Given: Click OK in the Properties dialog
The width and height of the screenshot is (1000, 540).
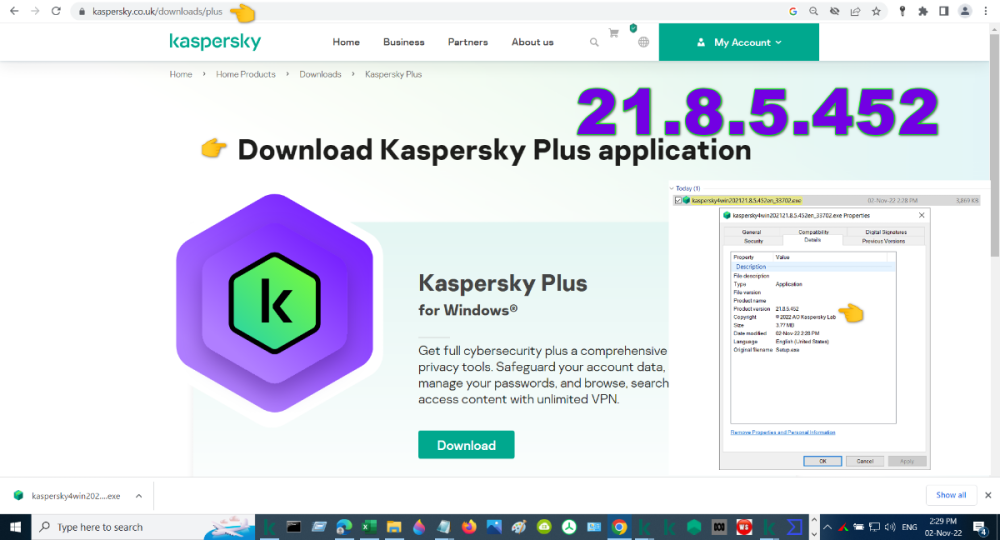Looking at the screenshot, I should pos(822,461).
